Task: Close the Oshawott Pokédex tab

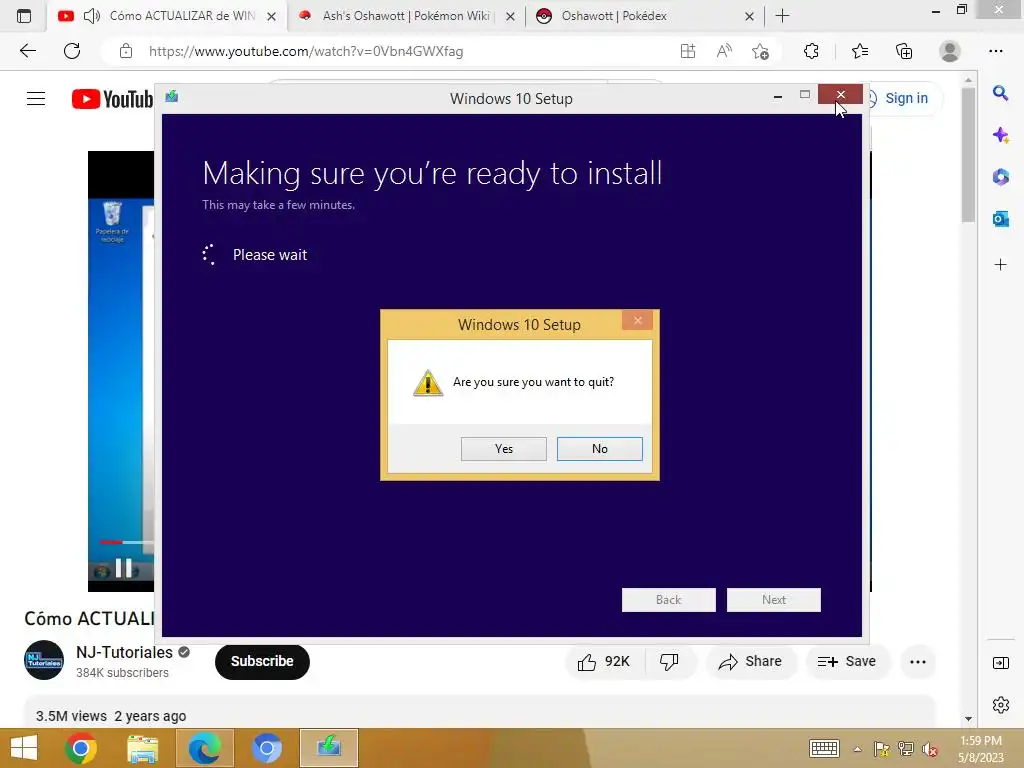Action: (749, 16)
